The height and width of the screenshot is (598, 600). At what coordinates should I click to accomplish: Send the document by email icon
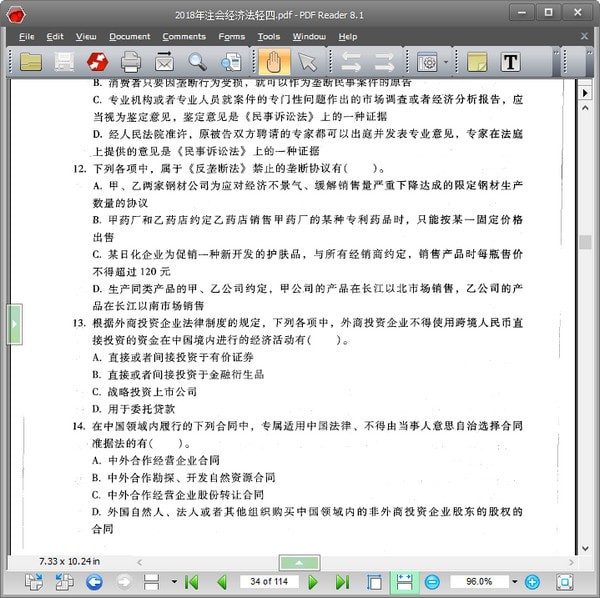click(x=164, y=62)
